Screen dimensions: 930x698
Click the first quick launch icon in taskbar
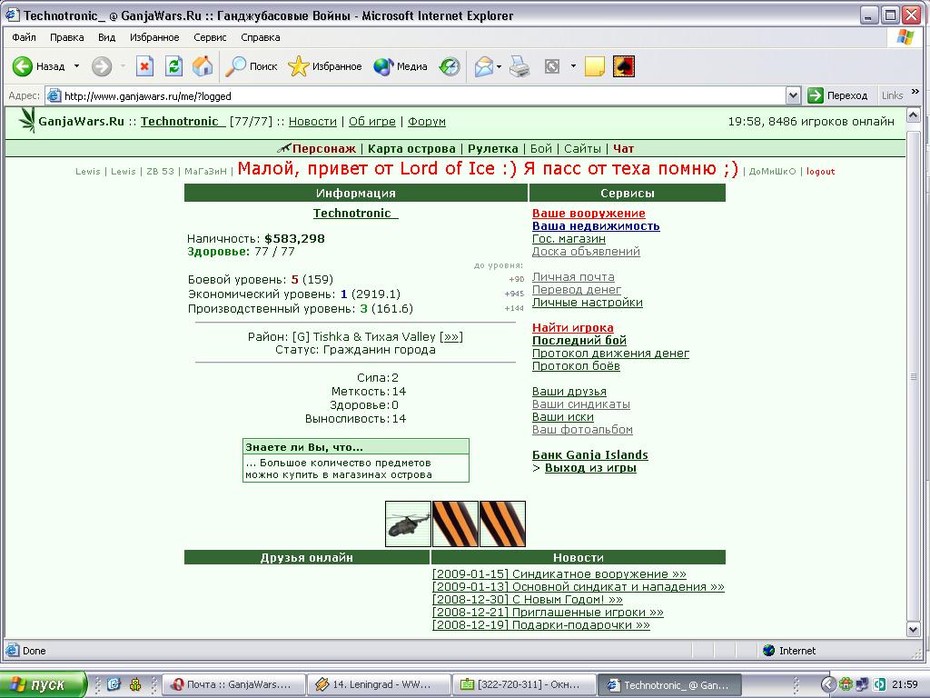click(x=114, y=685)
